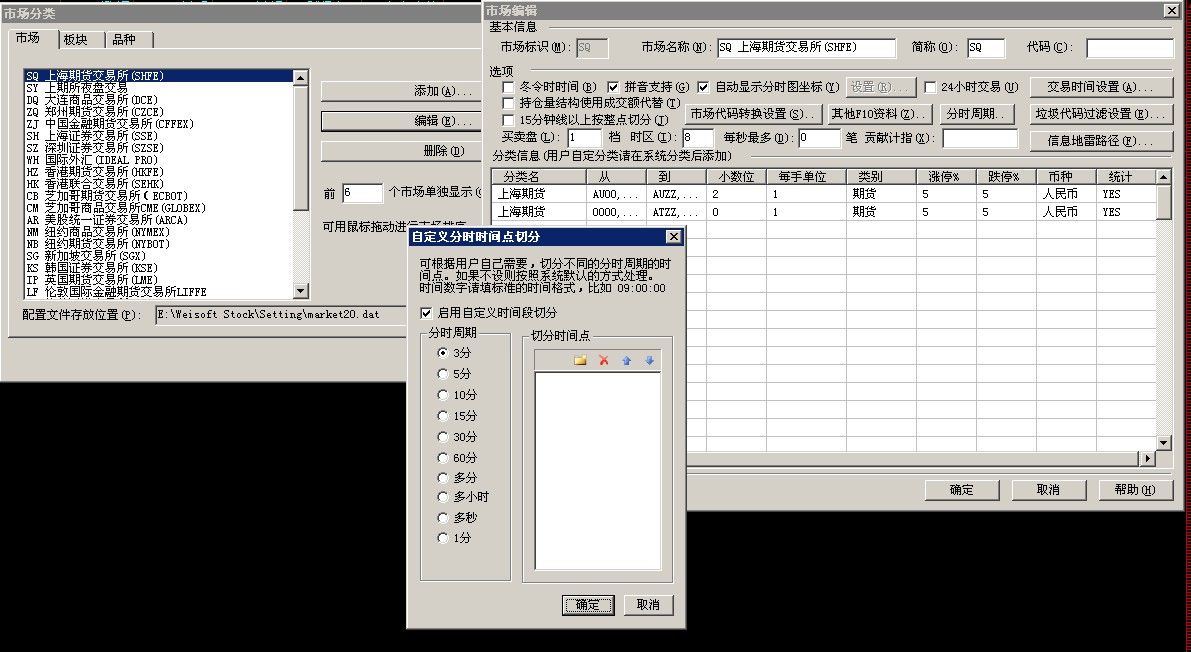
Task: Click the red X delete time point icon
Action: point(604,360)
